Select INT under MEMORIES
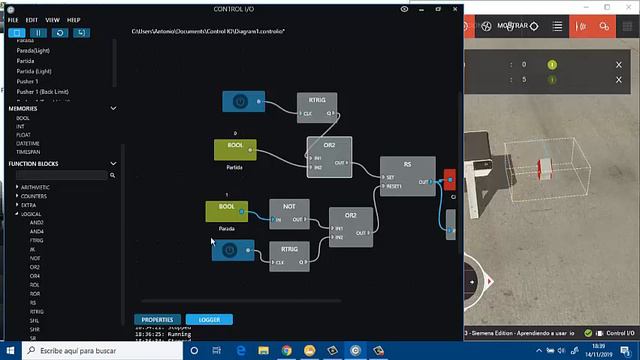The height and width of the screenshot is (360, 640). pyautogui.click(x=20, y=127)
